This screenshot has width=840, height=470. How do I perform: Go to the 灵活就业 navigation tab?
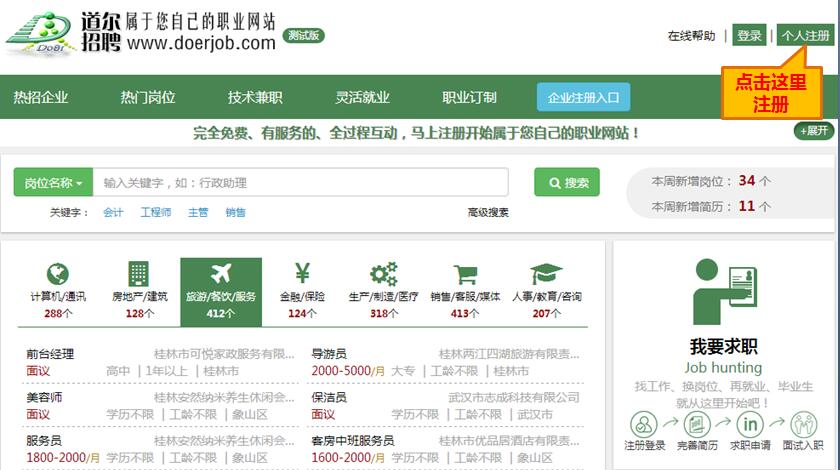(x=362, y=97)
